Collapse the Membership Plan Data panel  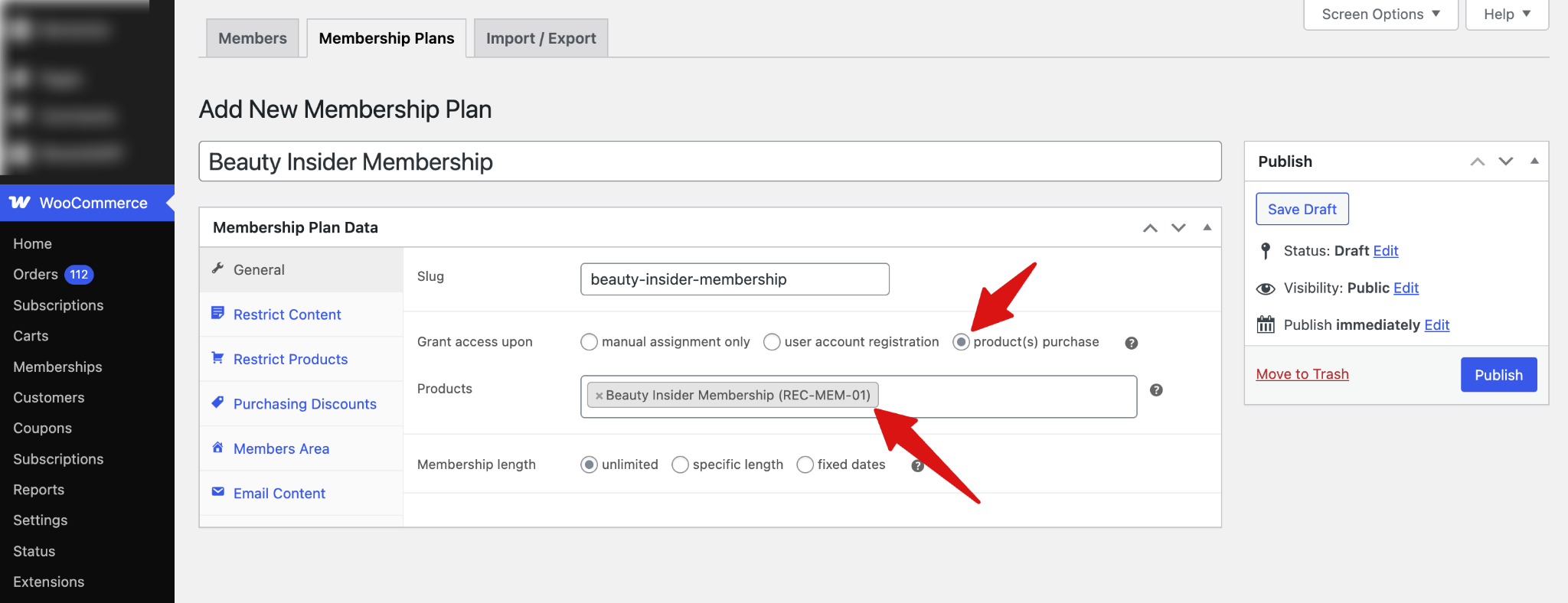(x=1207, y=227)
